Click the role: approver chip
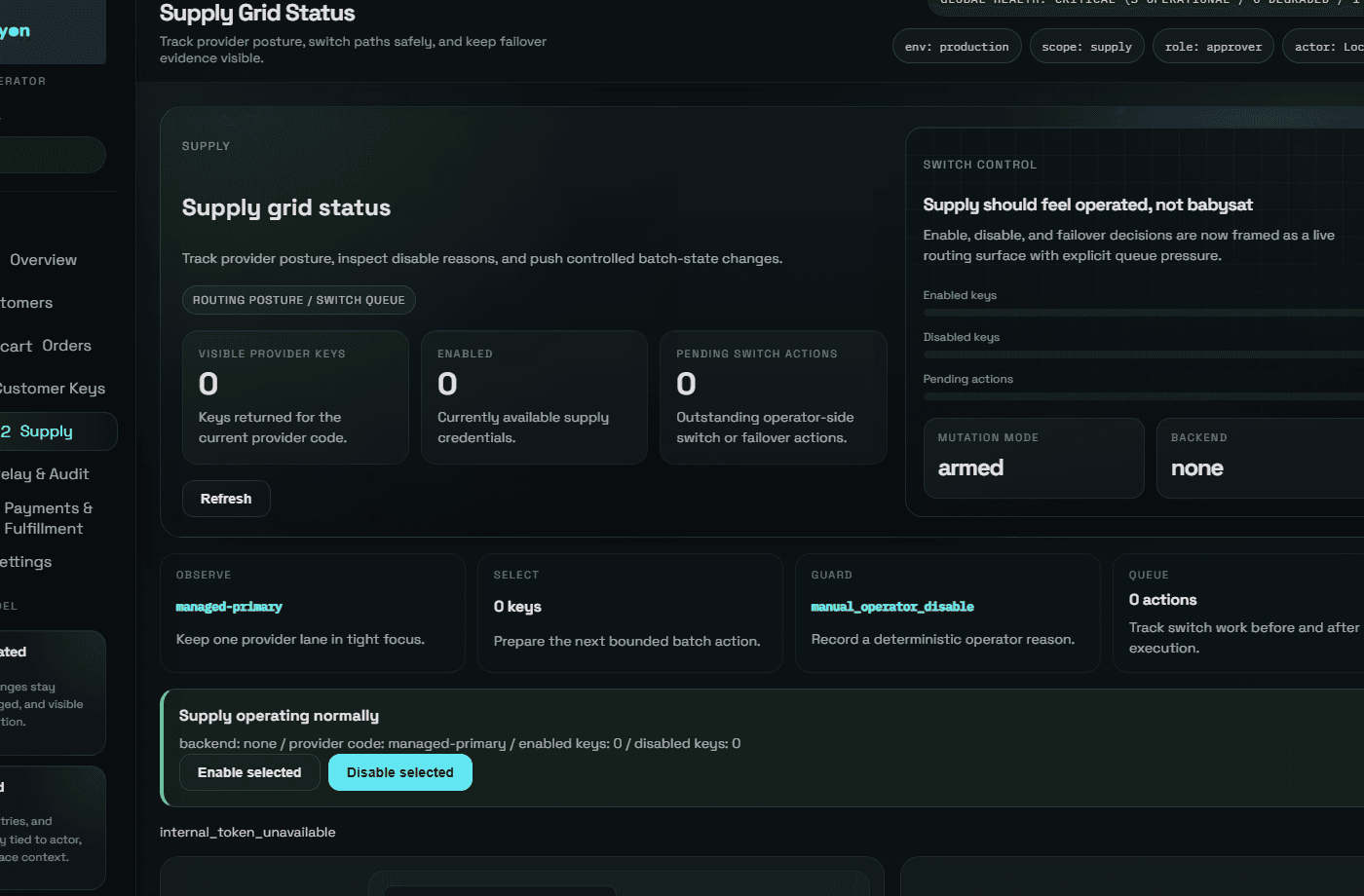Viewport: 1364px width, 896px height. [x=1212, y=46]
